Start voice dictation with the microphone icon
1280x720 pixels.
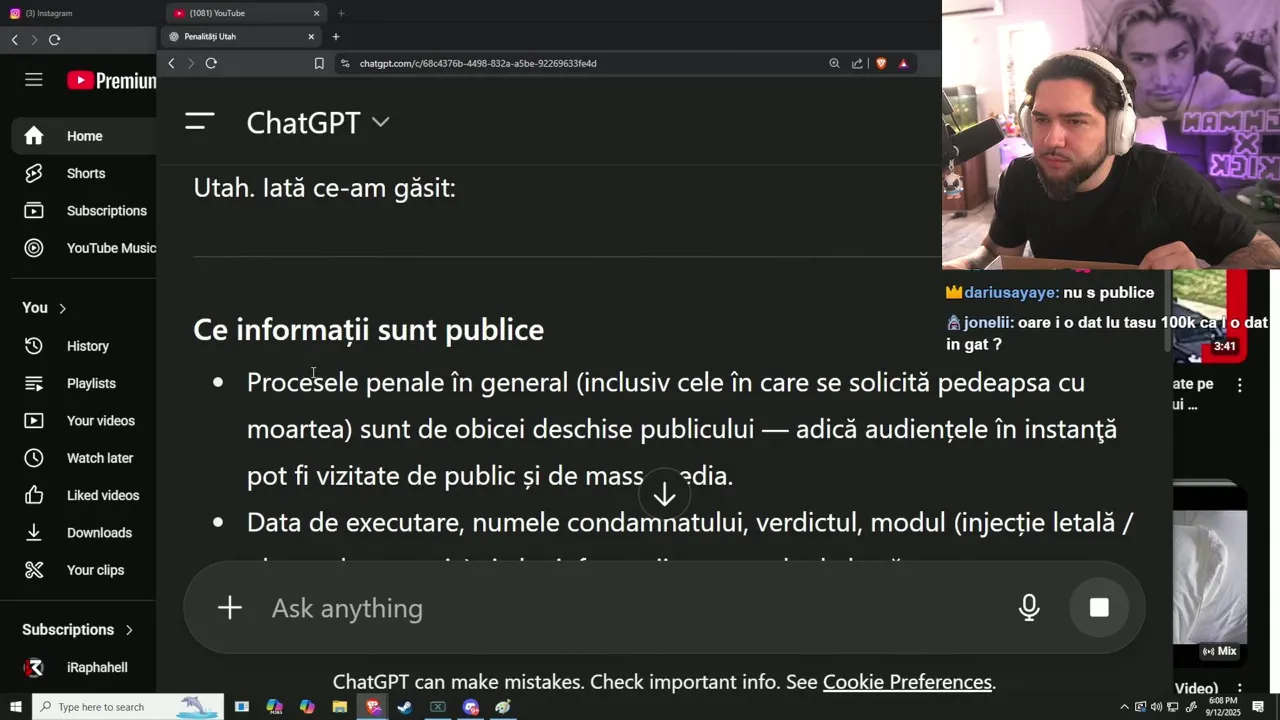pyautogui.click(x=1029, y=608)
